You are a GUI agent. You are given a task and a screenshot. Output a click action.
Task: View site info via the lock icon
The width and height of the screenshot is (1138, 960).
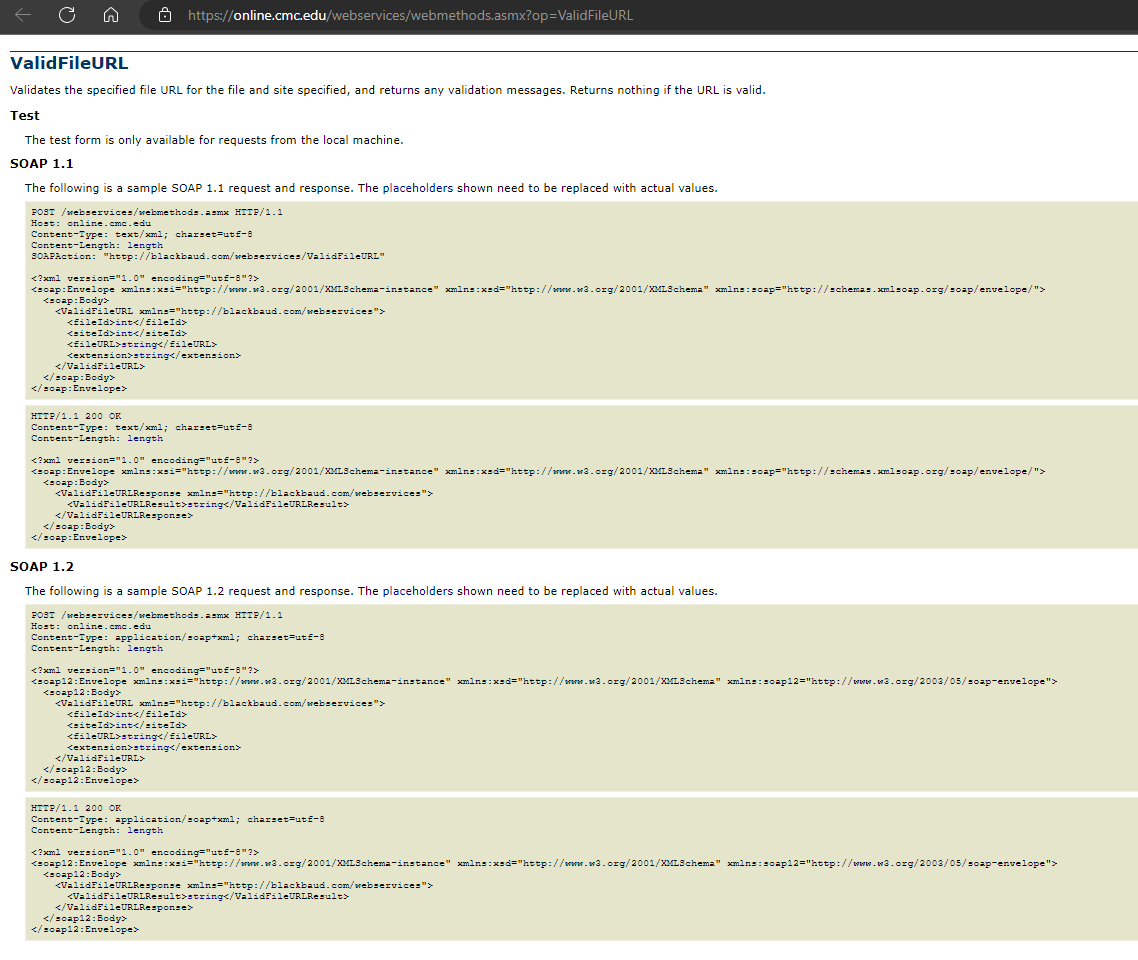pyautogui.click(x=165, y=15)
